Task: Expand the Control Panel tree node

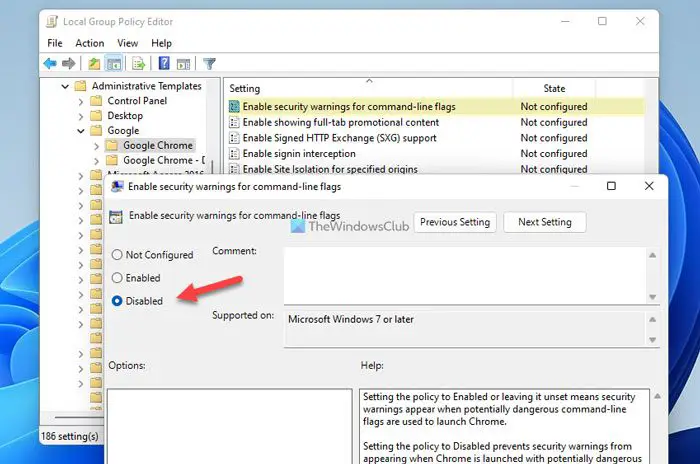Action: tap(81, 101)
